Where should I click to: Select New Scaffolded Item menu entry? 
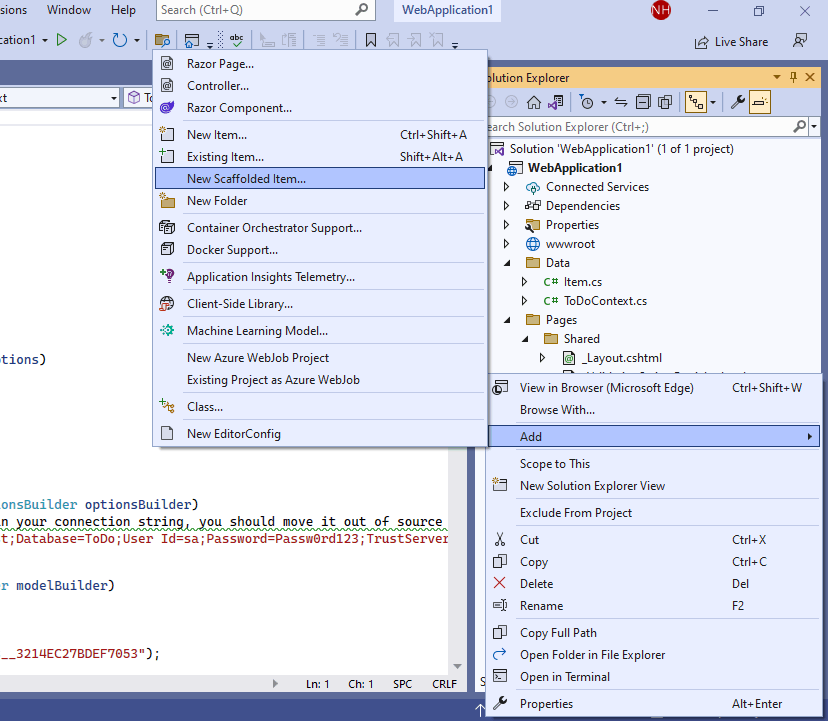click(246, 179)
